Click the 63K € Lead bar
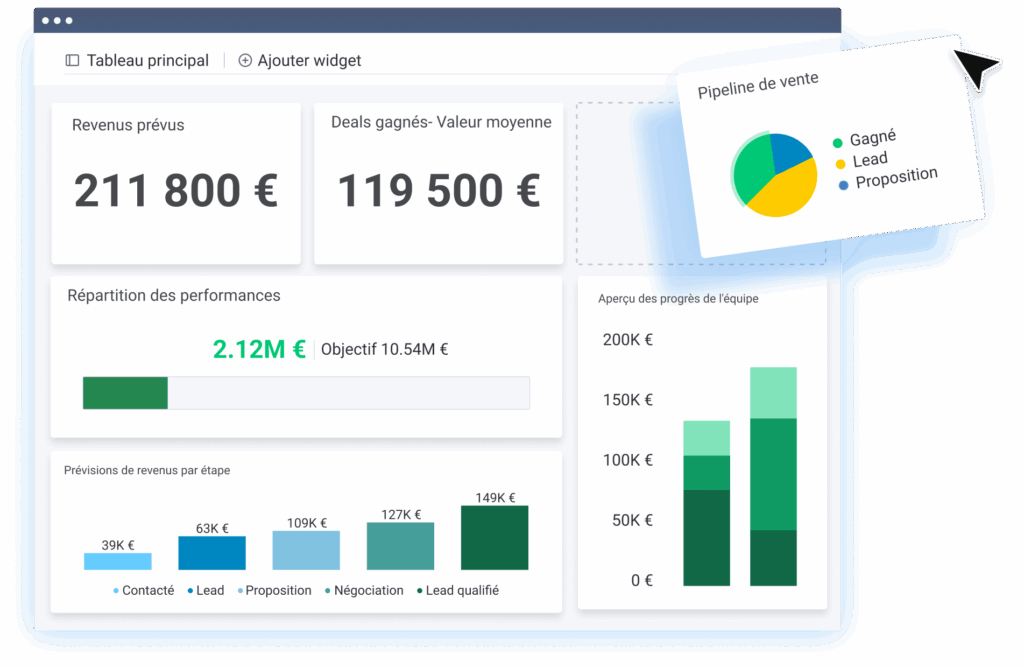The height and width of the screenshot is (668, 1024). coord(212,553)
